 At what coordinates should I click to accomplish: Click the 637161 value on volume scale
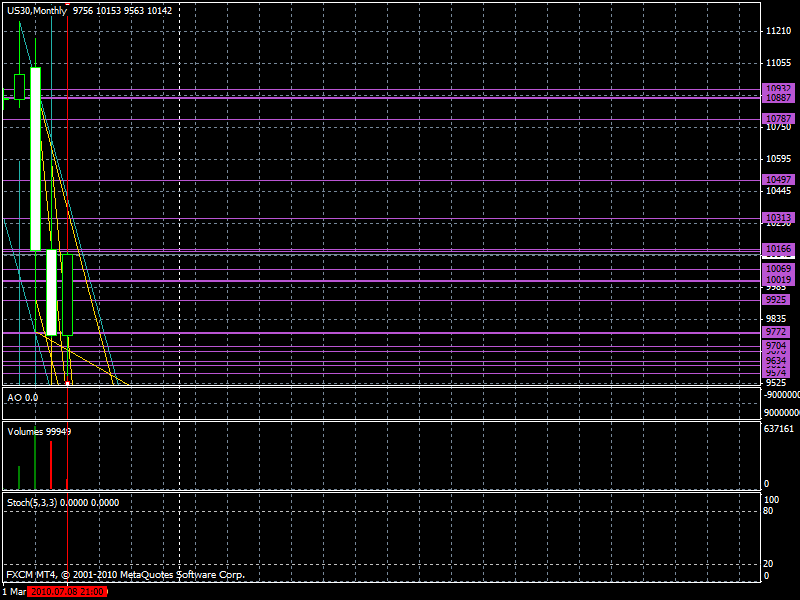780,429
